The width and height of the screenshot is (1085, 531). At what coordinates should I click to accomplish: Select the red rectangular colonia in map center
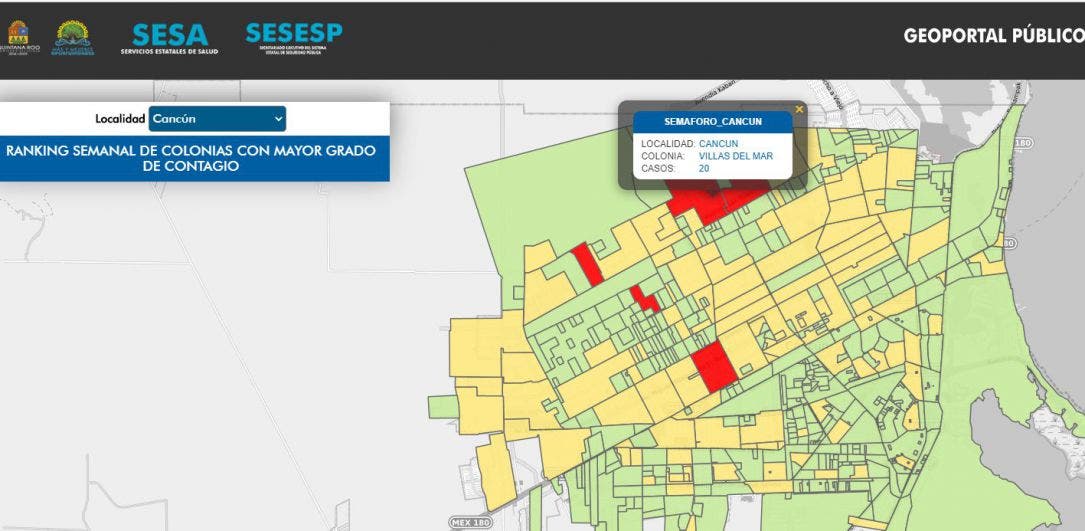tap(714, 366)
